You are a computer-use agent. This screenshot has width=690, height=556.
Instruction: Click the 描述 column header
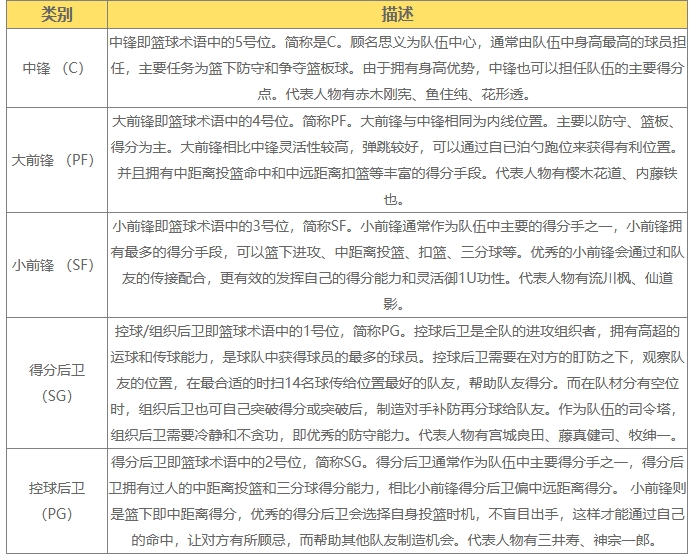(x=396, y=16)
